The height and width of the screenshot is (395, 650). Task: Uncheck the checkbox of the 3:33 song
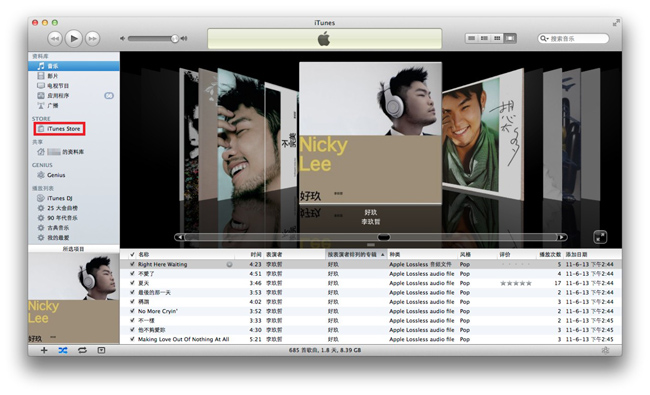point(132,320)
